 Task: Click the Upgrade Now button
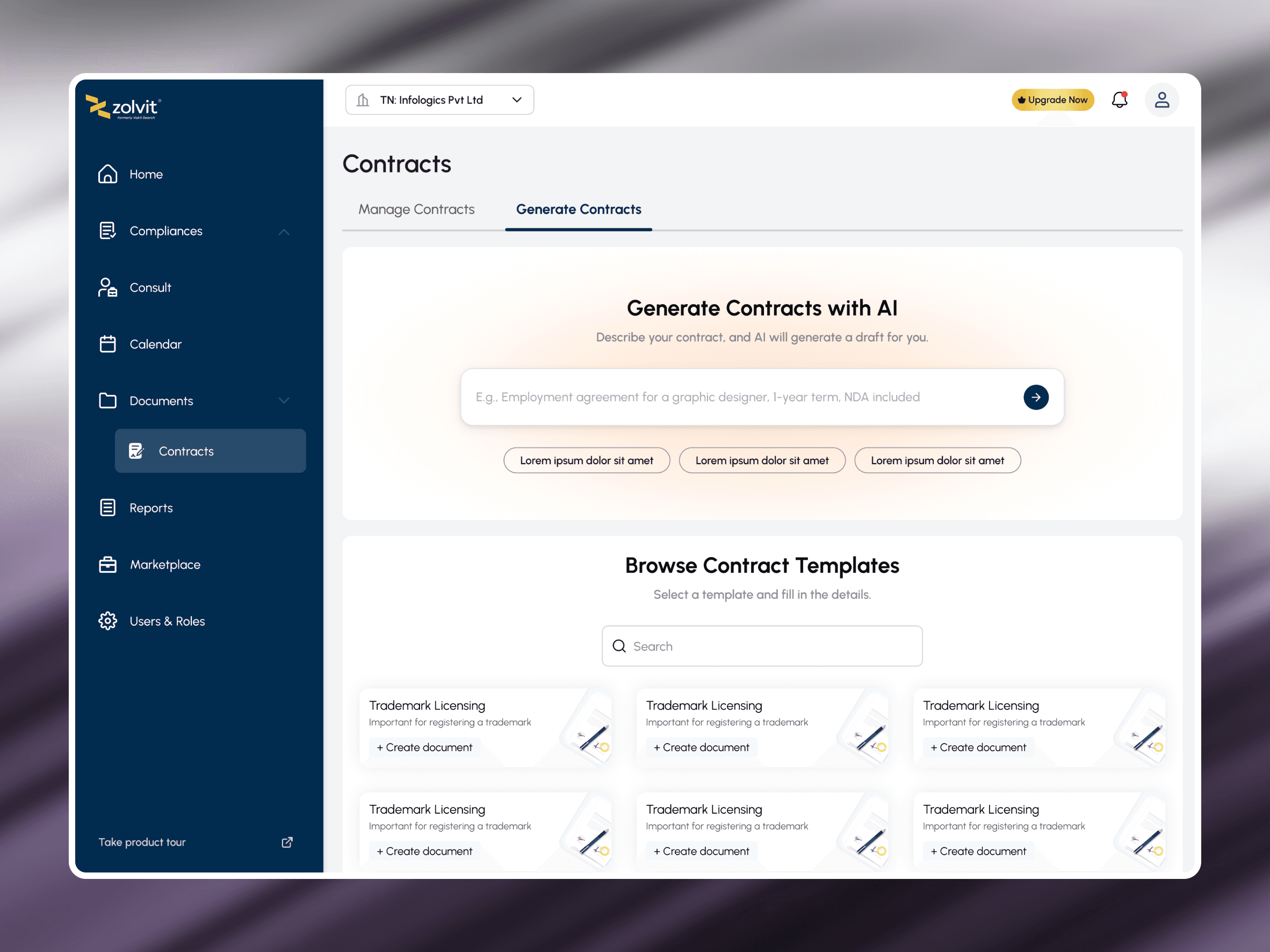(x=1052, y=100)
